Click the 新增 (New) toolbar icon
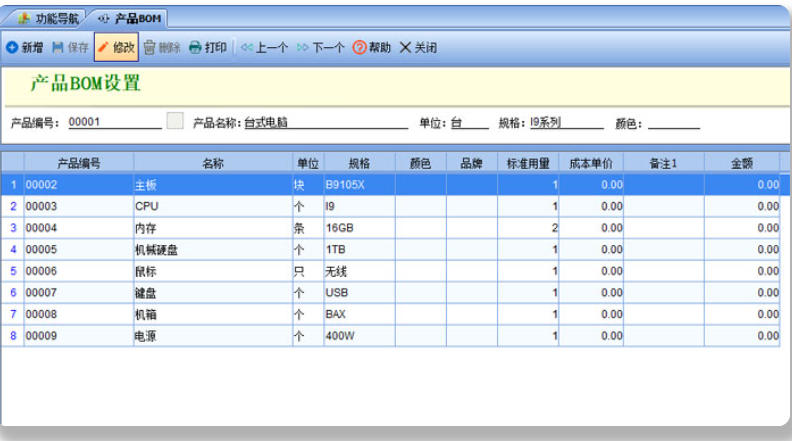Image resolution: width=792 pixels, height=441 pixels. [x=11, y=48]
